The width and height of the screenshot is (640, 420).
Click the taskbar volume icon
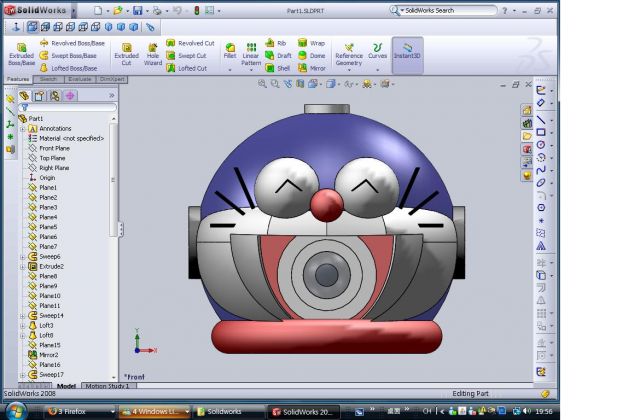tap(527, 411)
